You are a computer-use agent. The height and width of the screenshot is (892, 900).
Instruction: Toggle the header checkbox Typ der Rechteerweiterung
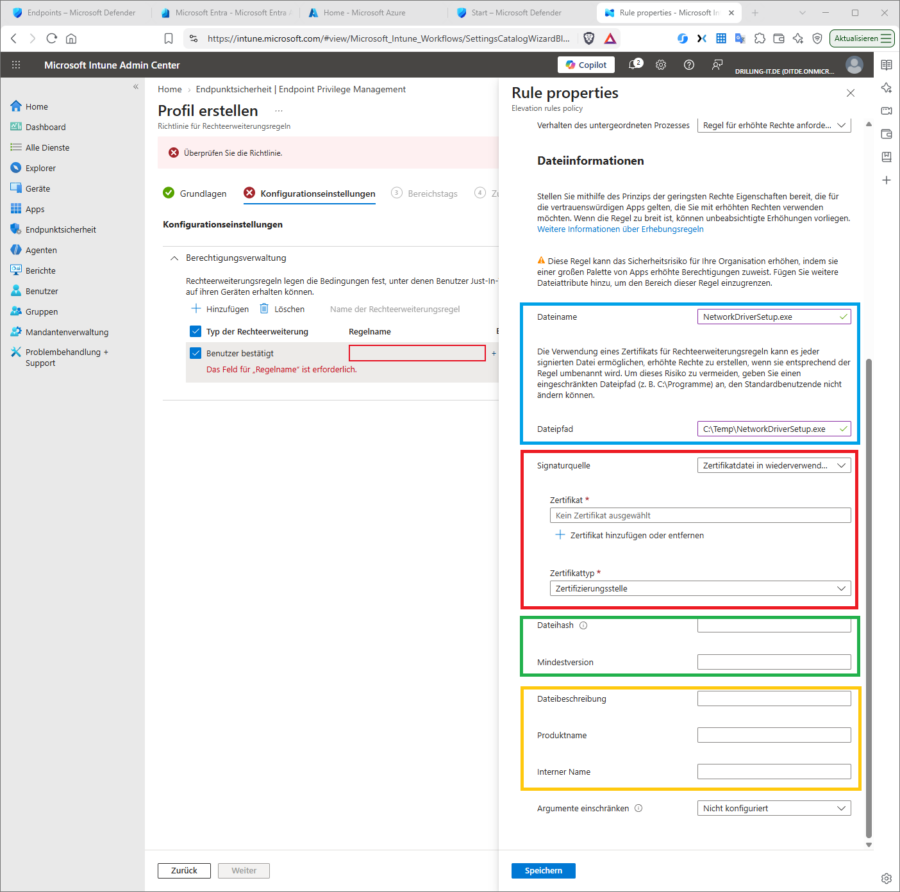point(195,331)
